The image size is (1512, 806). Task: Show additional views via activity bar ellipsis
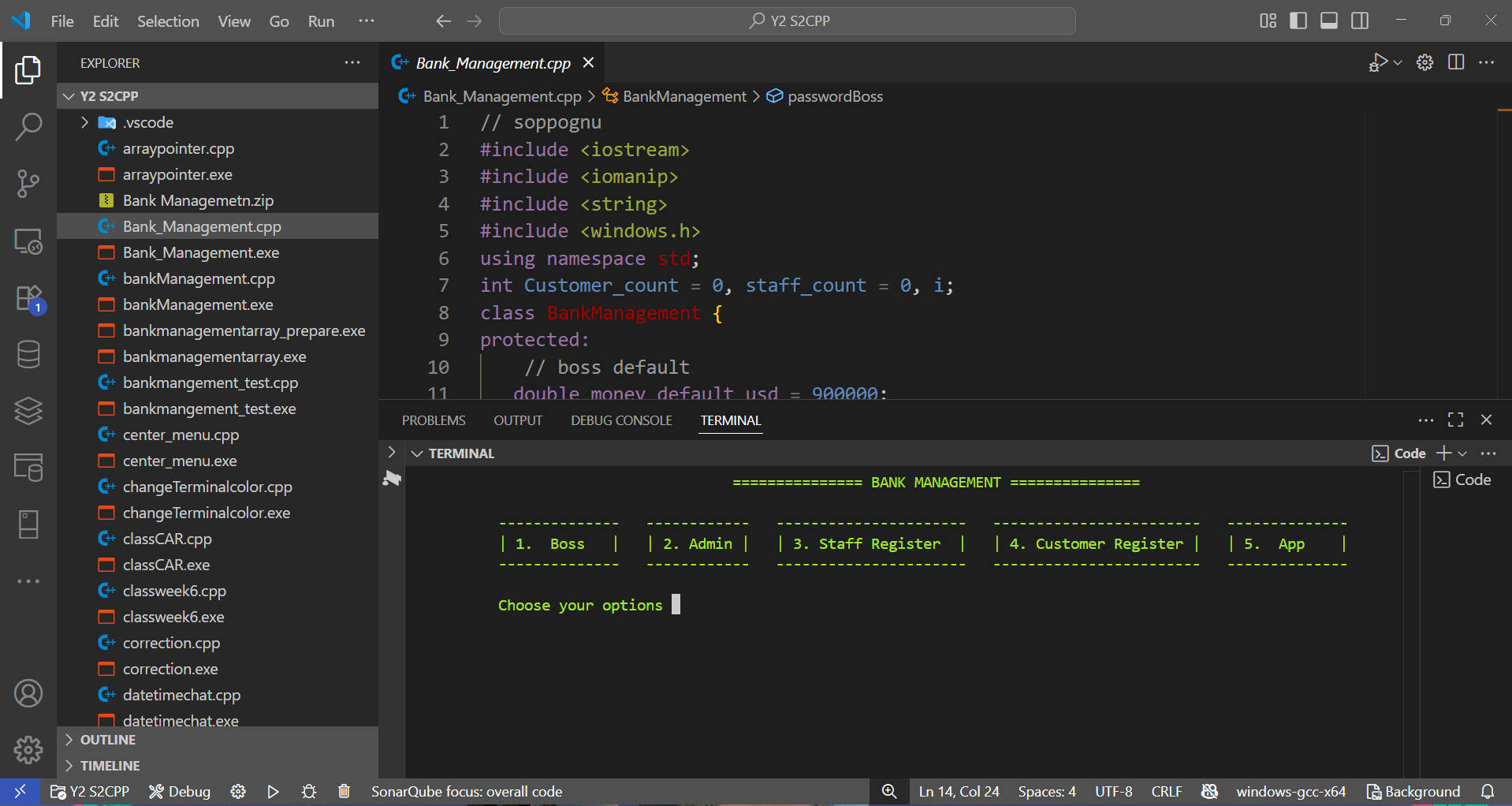28,581
